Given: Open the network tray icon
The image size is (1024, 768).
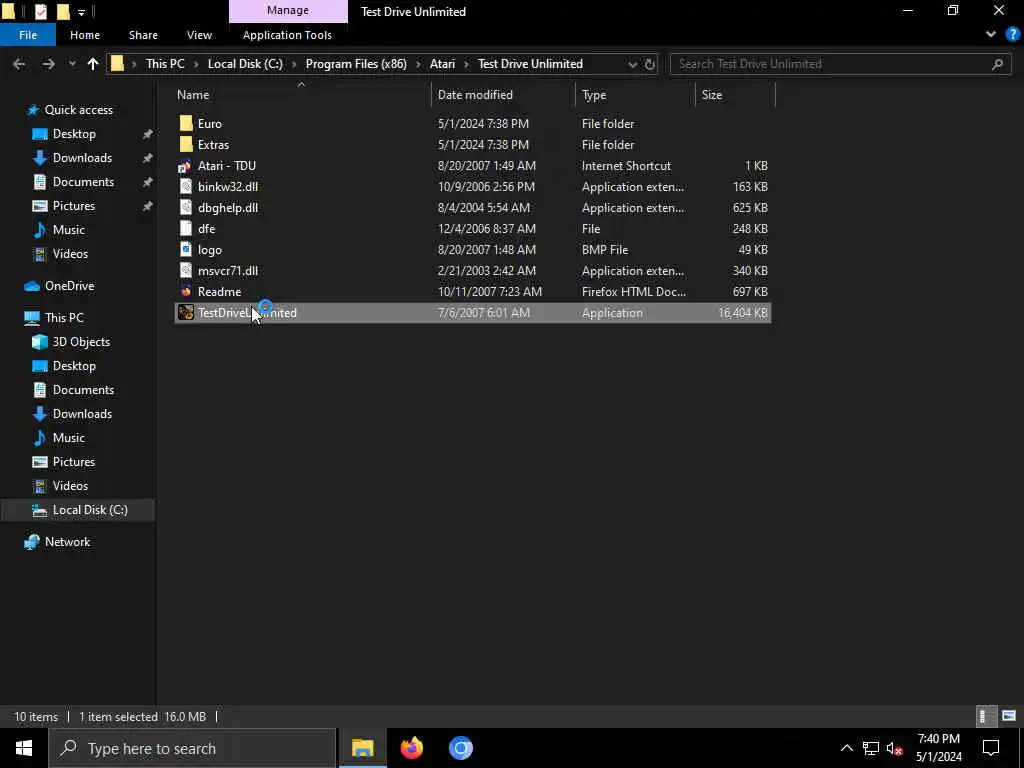Looking at the screenshot, I should [871, 748].
